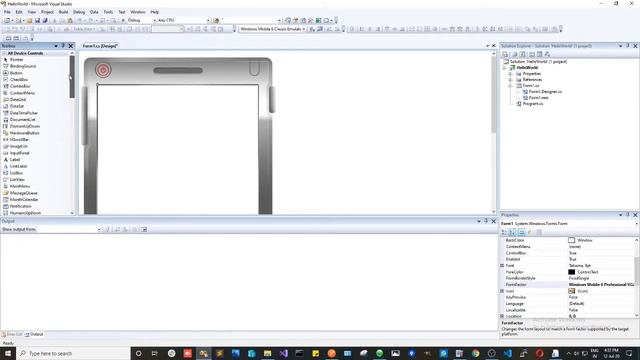Click the Task View icon on the taskbar
The height and width of the screenshot is (360, 640).
[155, 353]
